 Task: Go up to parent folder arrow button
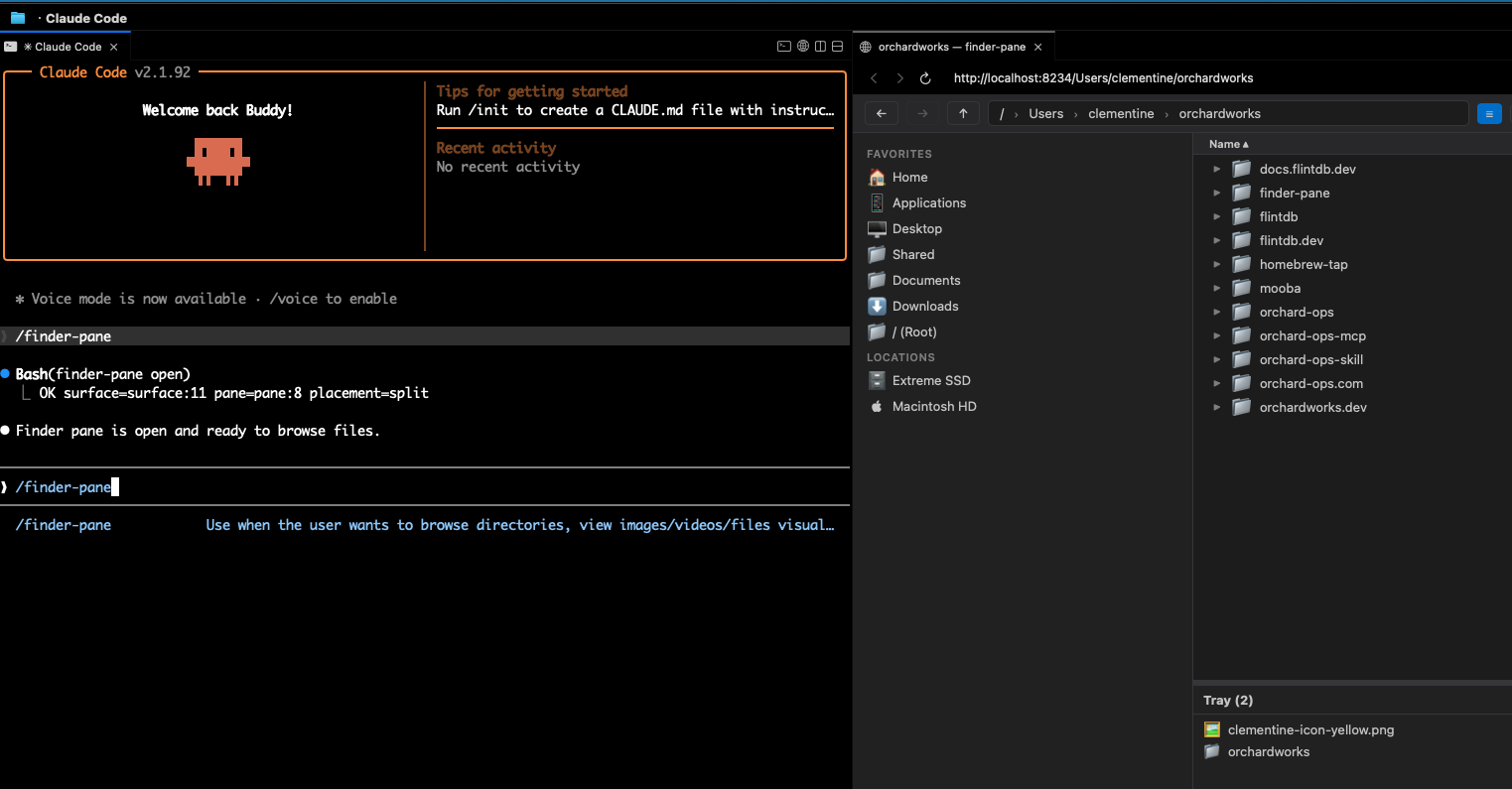[963, 113]
